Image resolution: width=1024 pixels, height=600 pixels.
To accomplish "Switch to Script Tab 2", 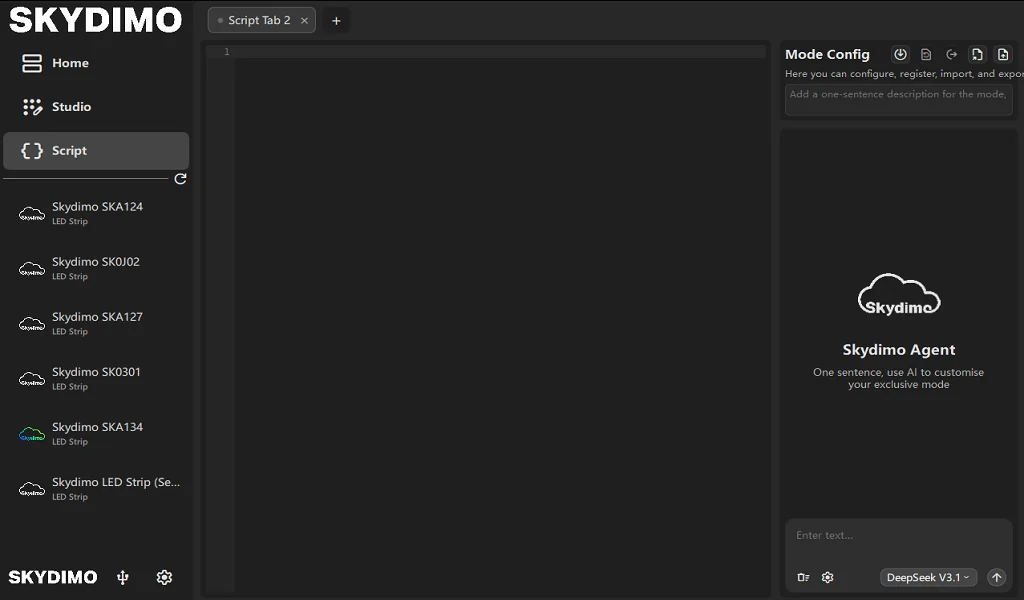I will pos(258,19).
